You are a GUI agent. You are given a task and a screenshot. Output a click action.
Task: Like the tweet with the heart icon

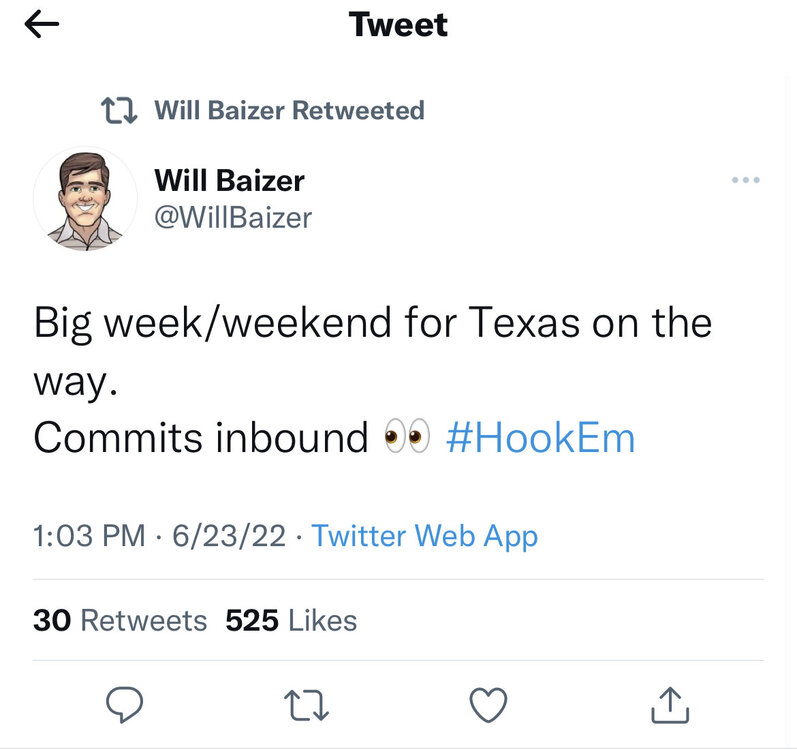[x=488, y=706]
